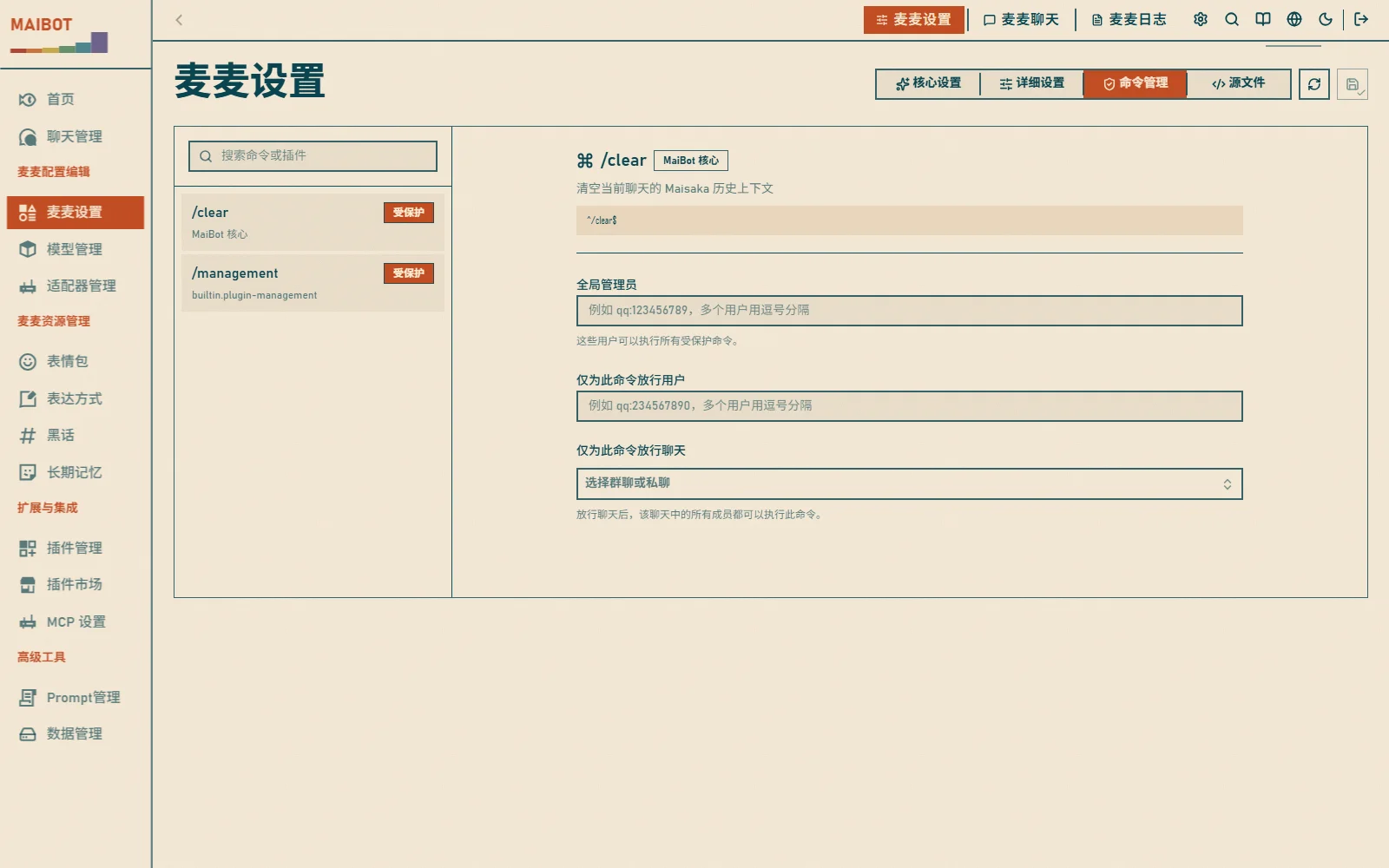Screen dimensions: 1389x868
Task: Open 插件市场 in sidebar
Action: [76, 584]
